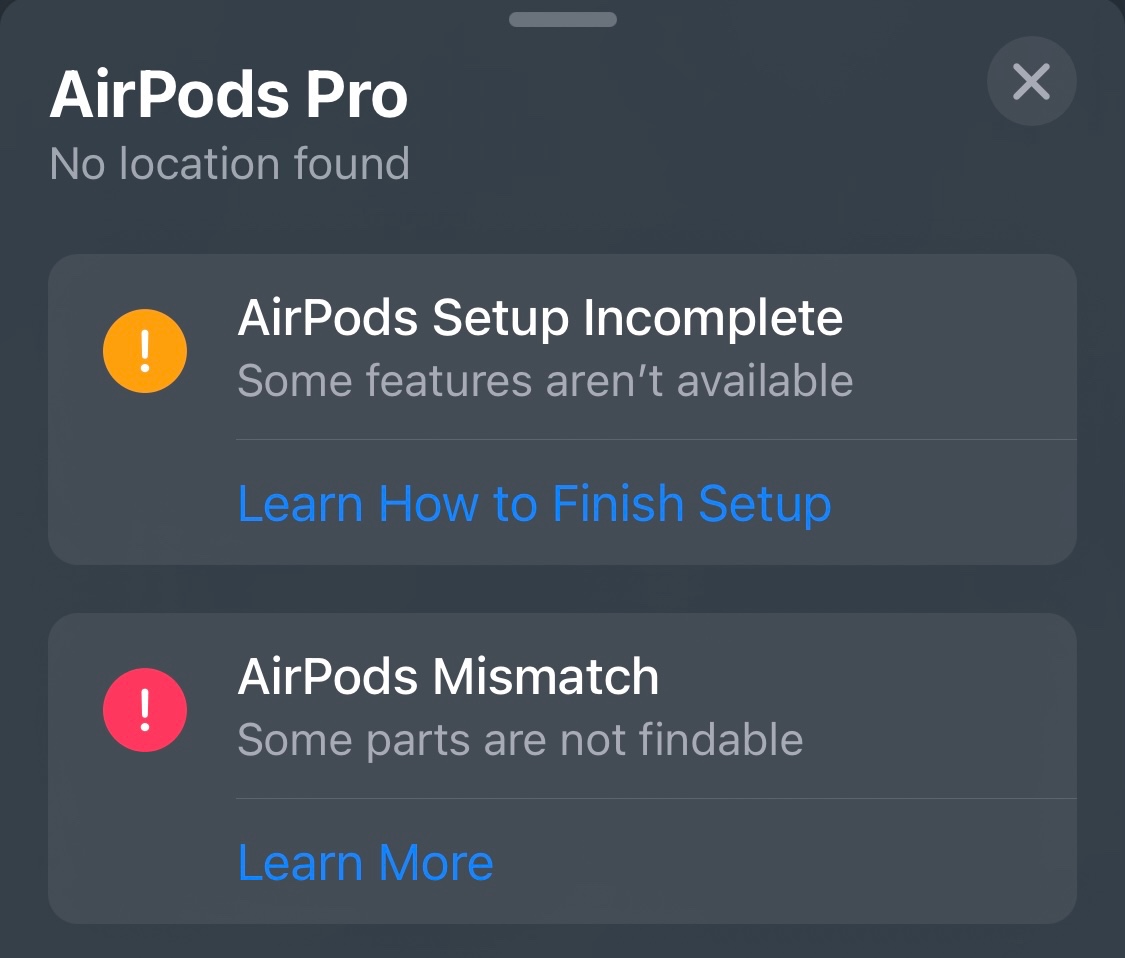Click empty space right of Finish Setup link
1125x958 pixels.
(950, 503)
